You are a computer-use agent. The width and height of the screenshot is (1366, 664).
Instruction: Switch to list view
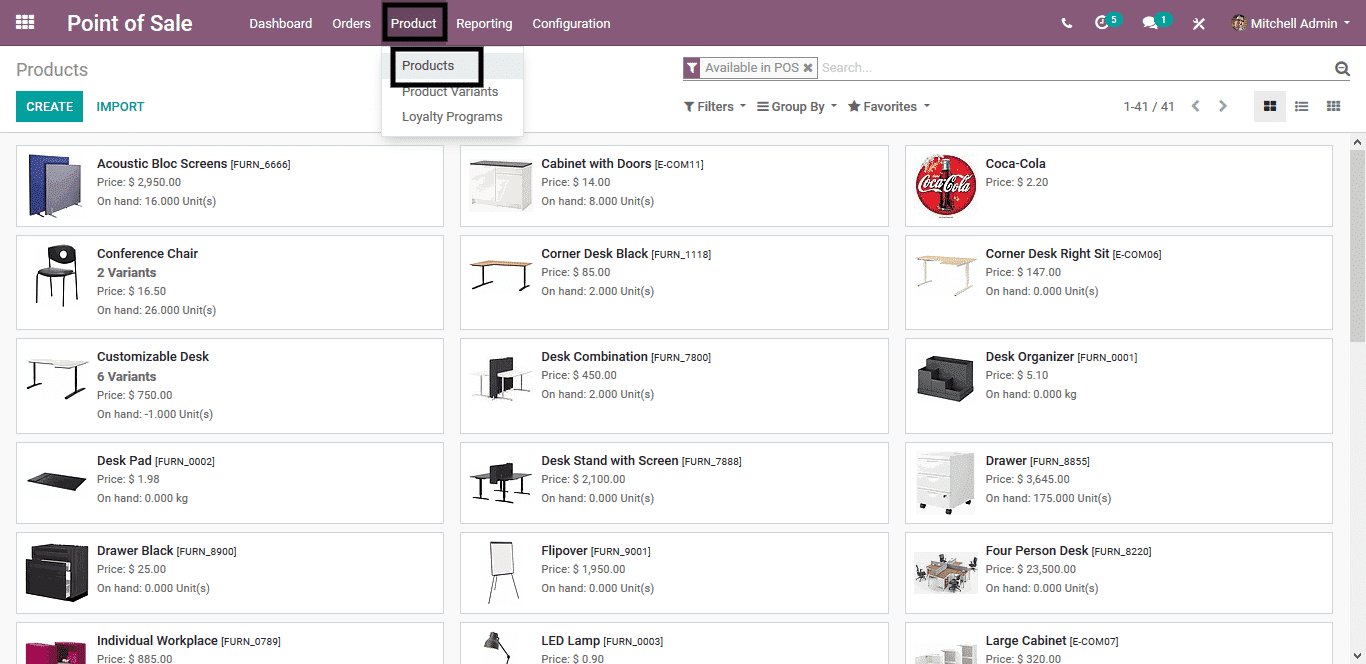[x=1301, y=107]
